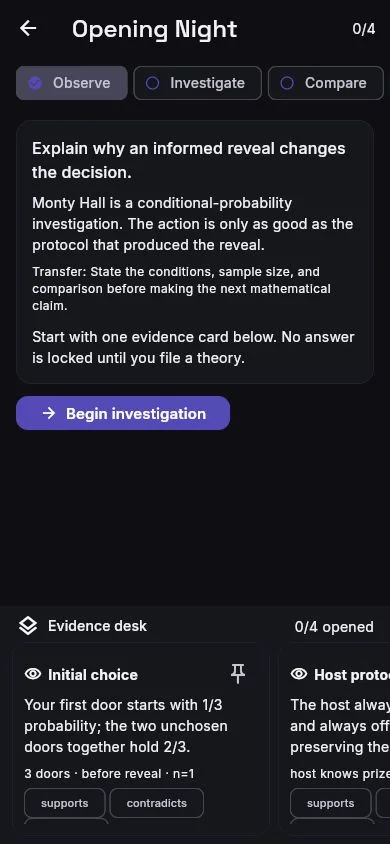The width and height of the screenshot is (390, 844).
Task: Open the Observe tab
Action: pos(72,83)
